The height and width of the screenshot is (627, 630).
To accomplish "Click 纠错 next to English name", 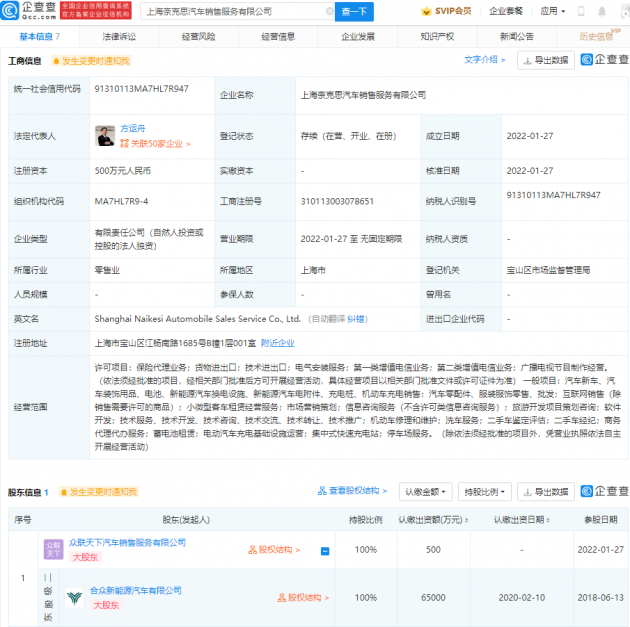I will [356, 319].
